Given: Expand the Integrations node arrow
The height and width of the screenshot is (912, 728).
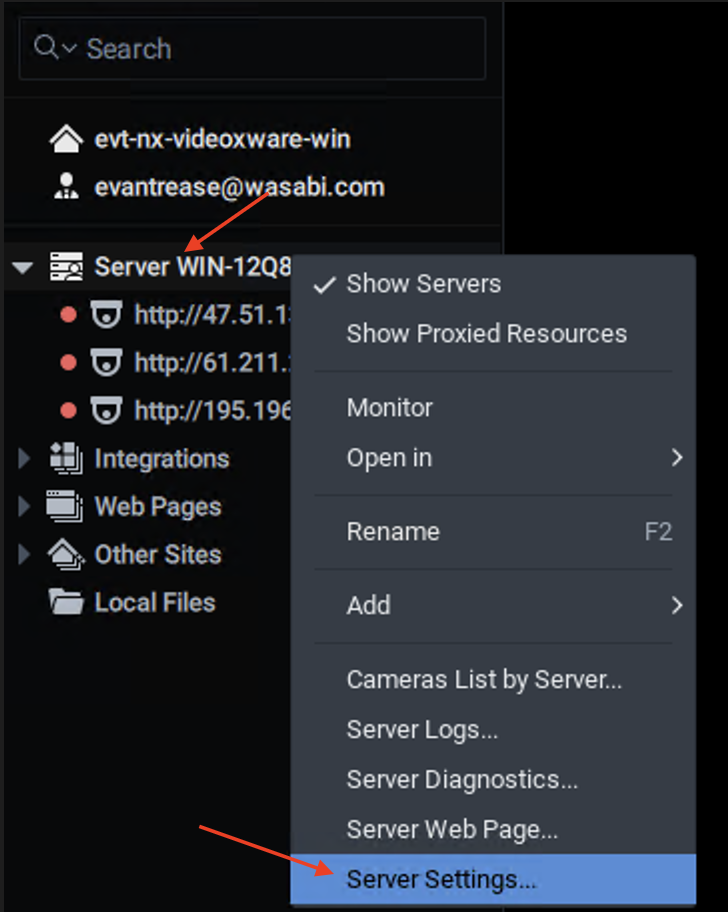Looking at the screenshot, I should coord(24,458).
